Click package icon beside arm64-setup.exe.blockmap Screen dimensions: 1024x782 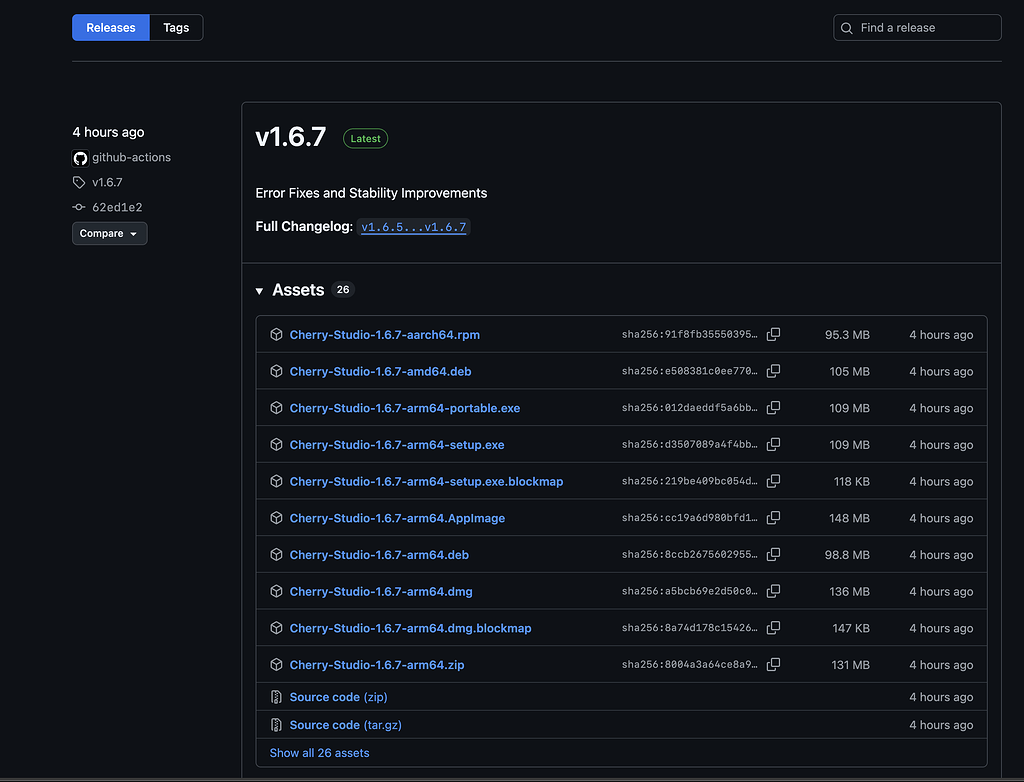coord(276,481)
